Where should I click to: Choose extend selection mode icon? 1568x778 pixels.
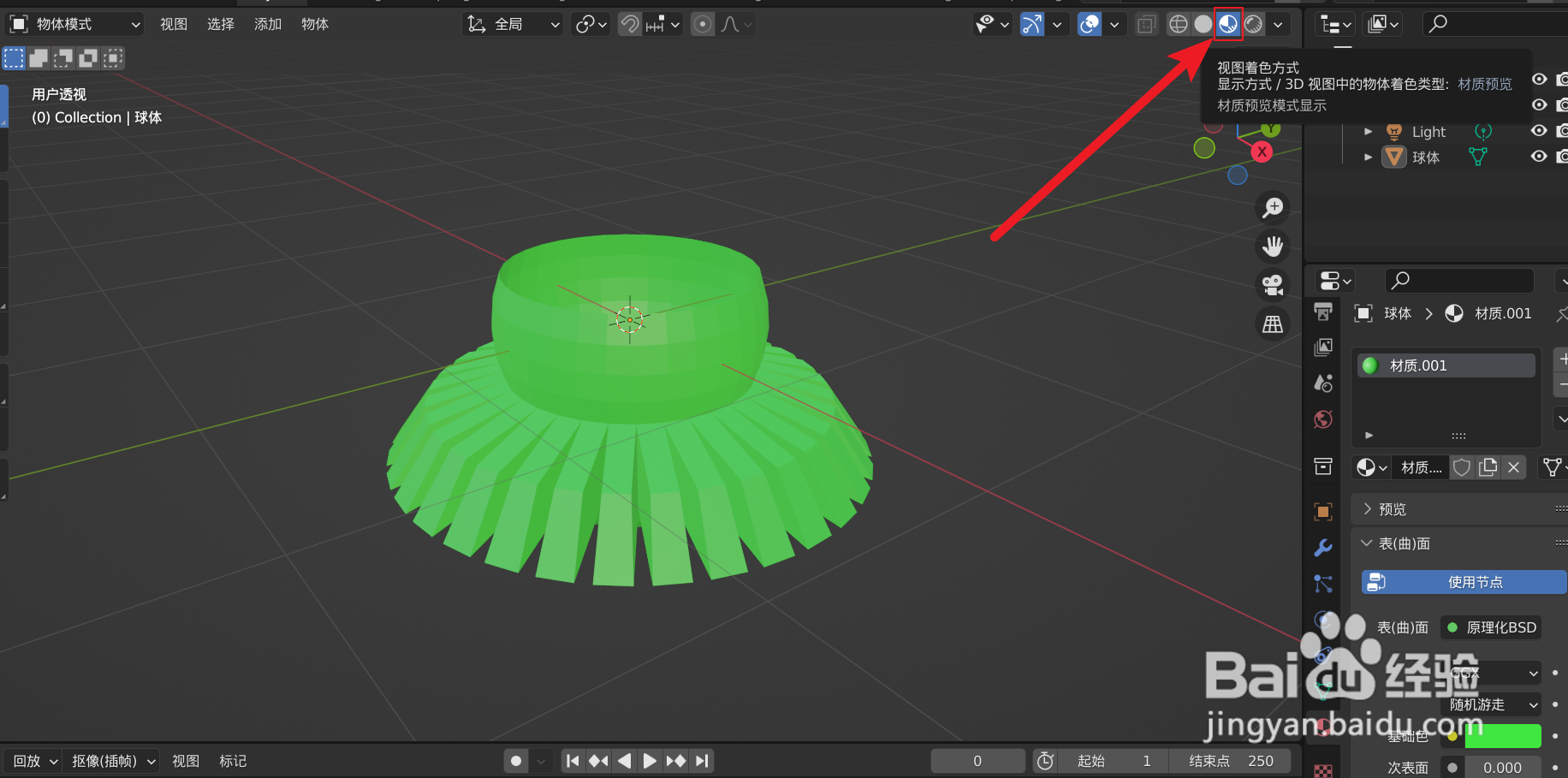tap(39, 58)
